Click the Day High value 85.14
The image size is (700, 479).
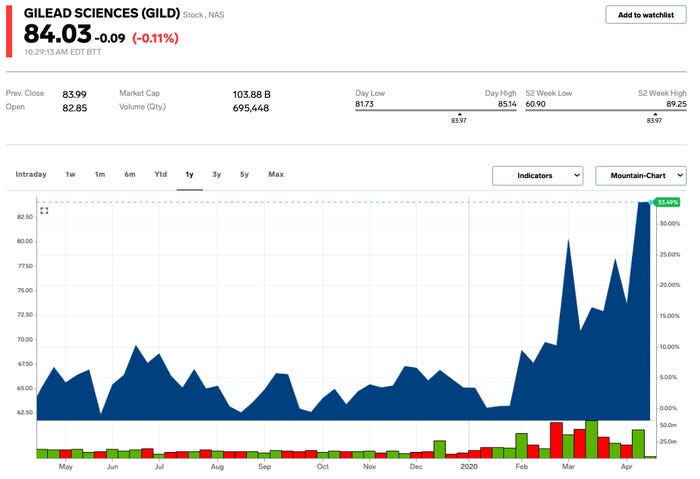point(507,104)
